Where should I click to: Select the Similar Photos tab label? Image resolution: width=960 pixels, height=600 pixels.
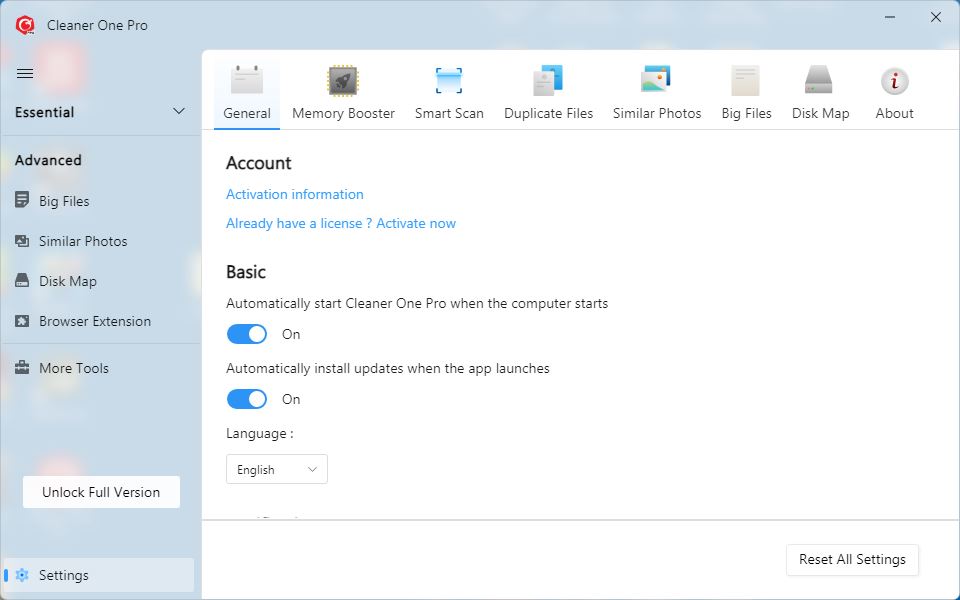[657, 113]
